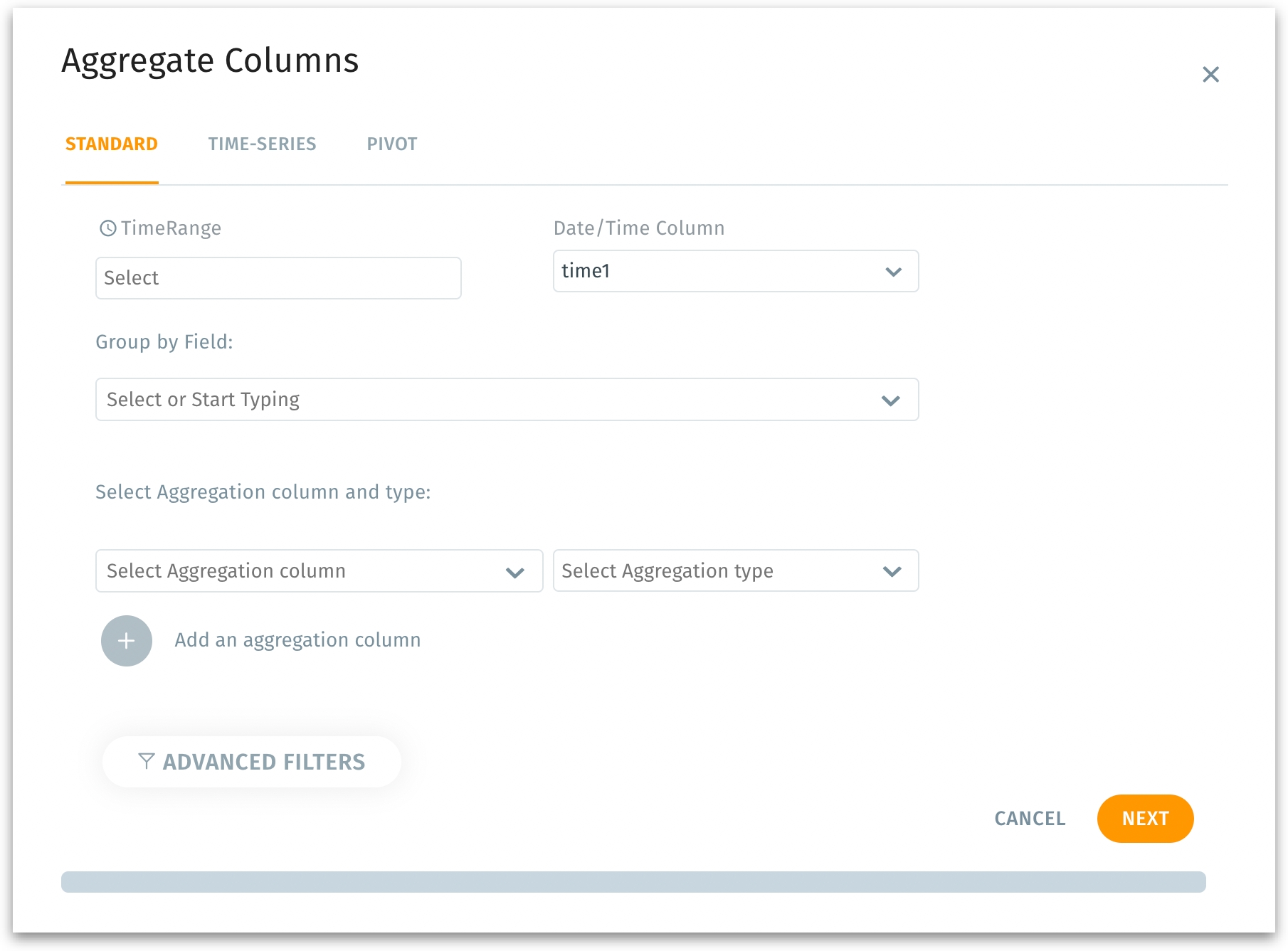Click the Aggregation column chevron arrow
The image size is (1288, 951).
click(514, 572)
